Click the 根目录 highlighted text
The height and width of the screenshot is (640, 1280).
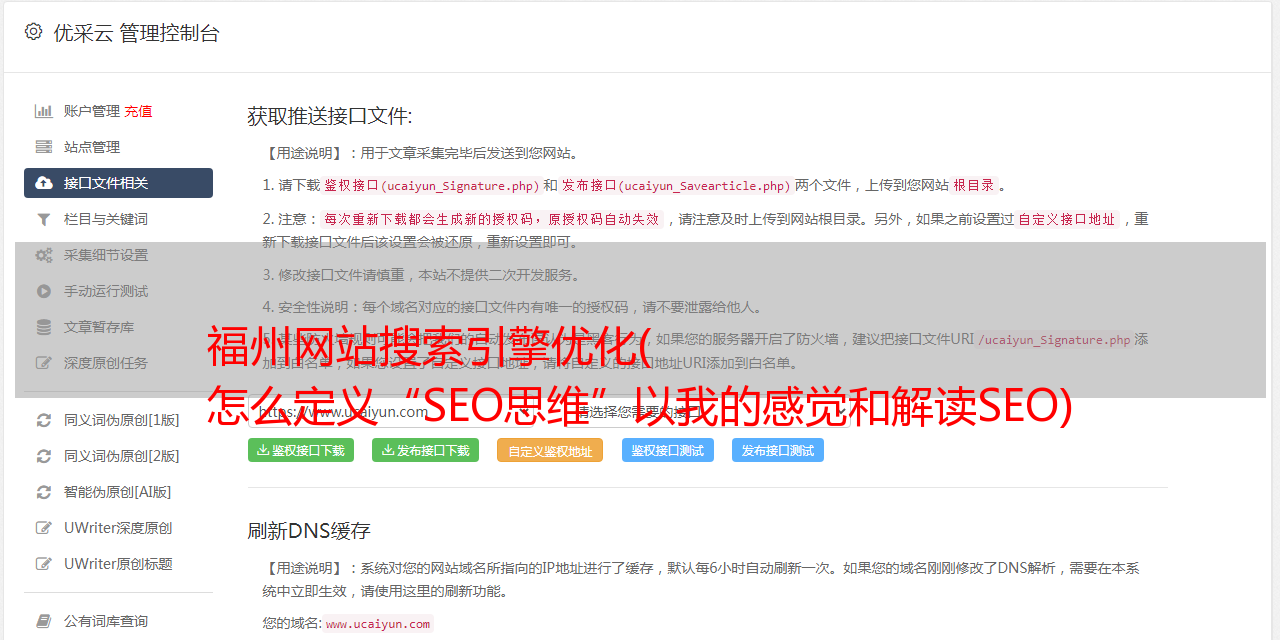pyautogui.click(x=974, y=185)
